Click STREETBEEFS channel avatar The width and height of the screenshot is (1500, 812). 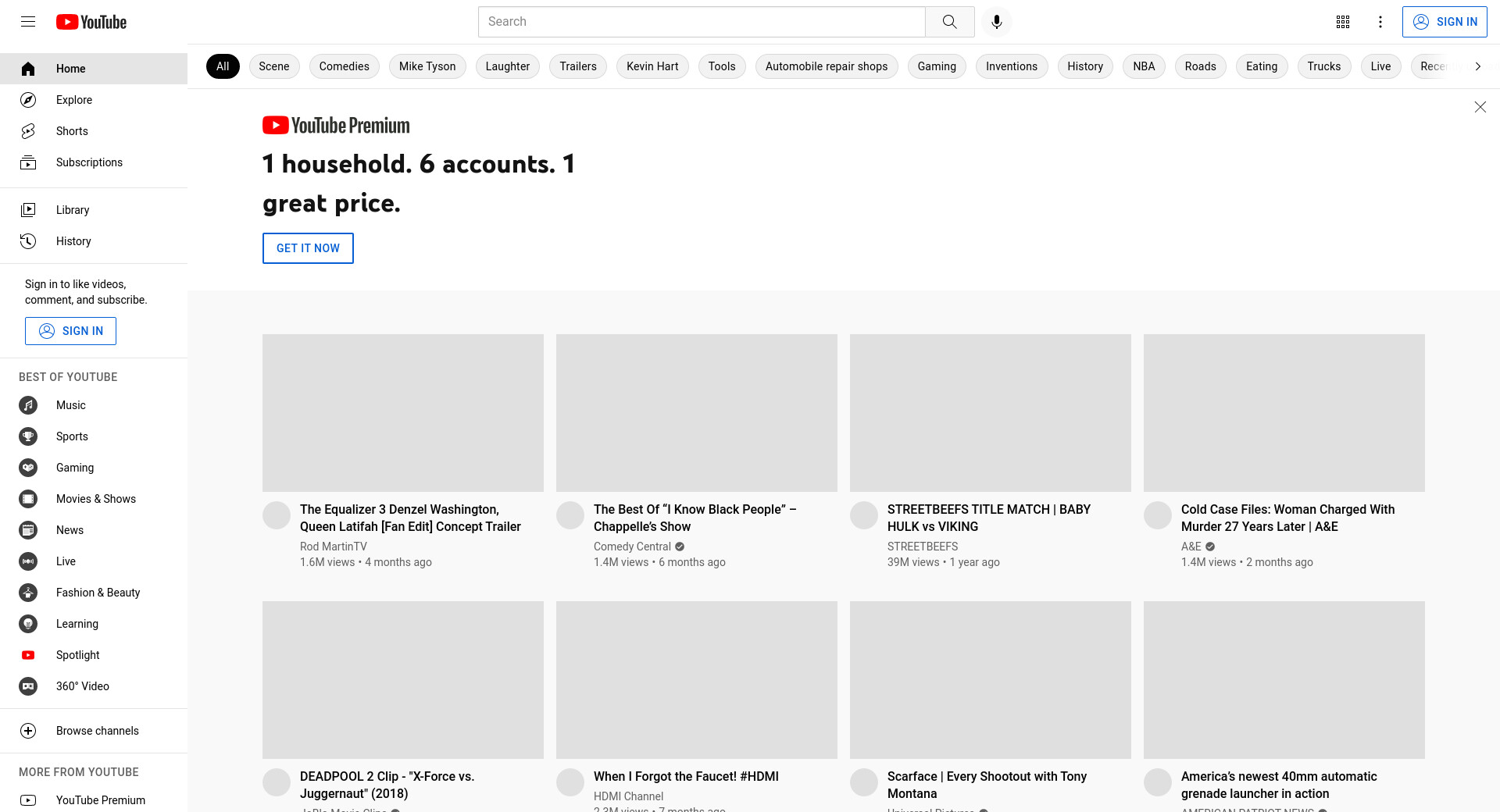click(x=864, y=515)
